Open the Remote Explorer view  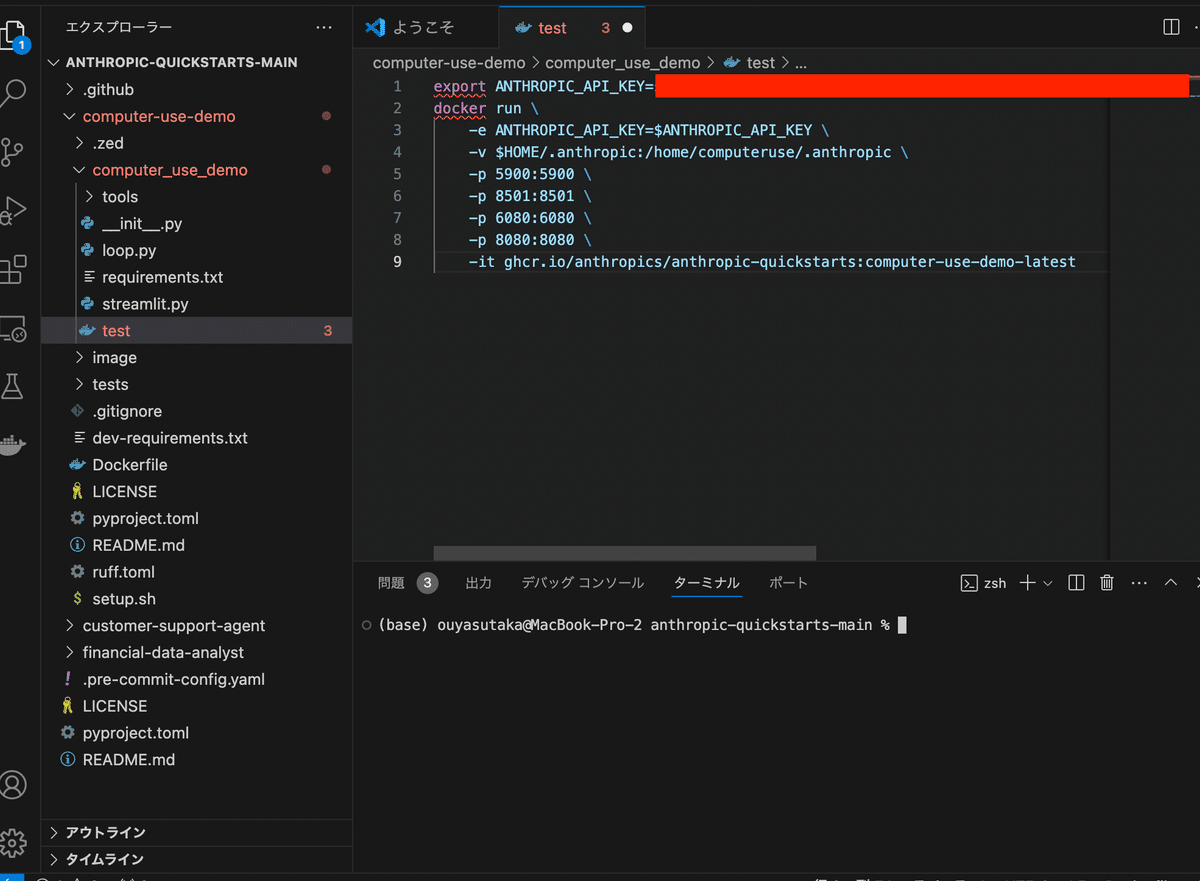pyautogui.click(x=13, y=328)
